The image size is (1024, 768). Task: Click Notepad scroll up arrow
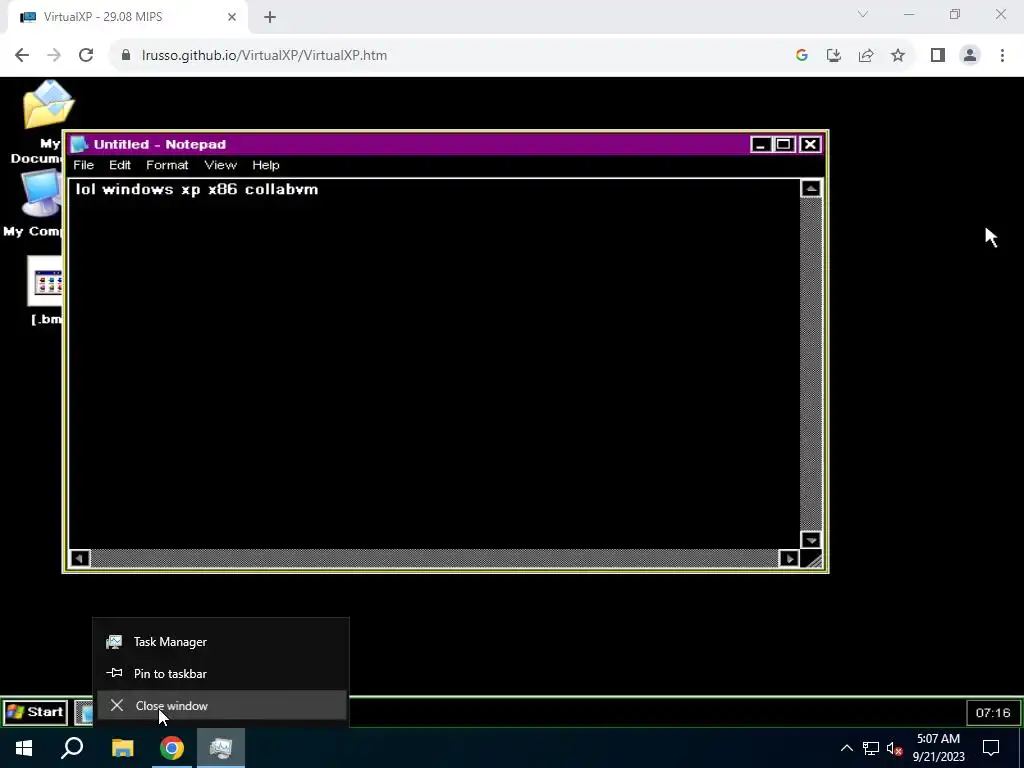[x=811, y=189]
